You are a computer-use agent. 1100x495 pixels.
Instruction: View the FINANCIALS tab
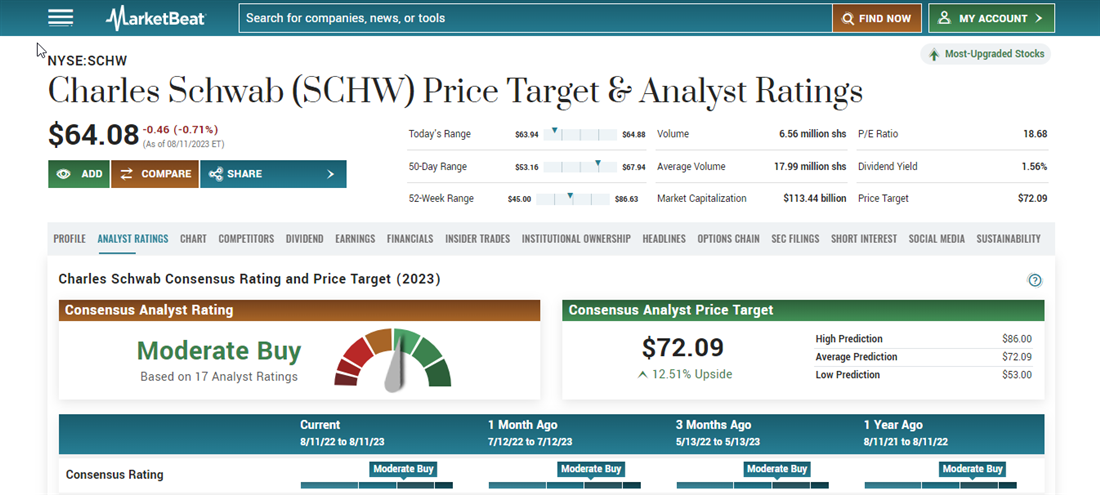410,238
